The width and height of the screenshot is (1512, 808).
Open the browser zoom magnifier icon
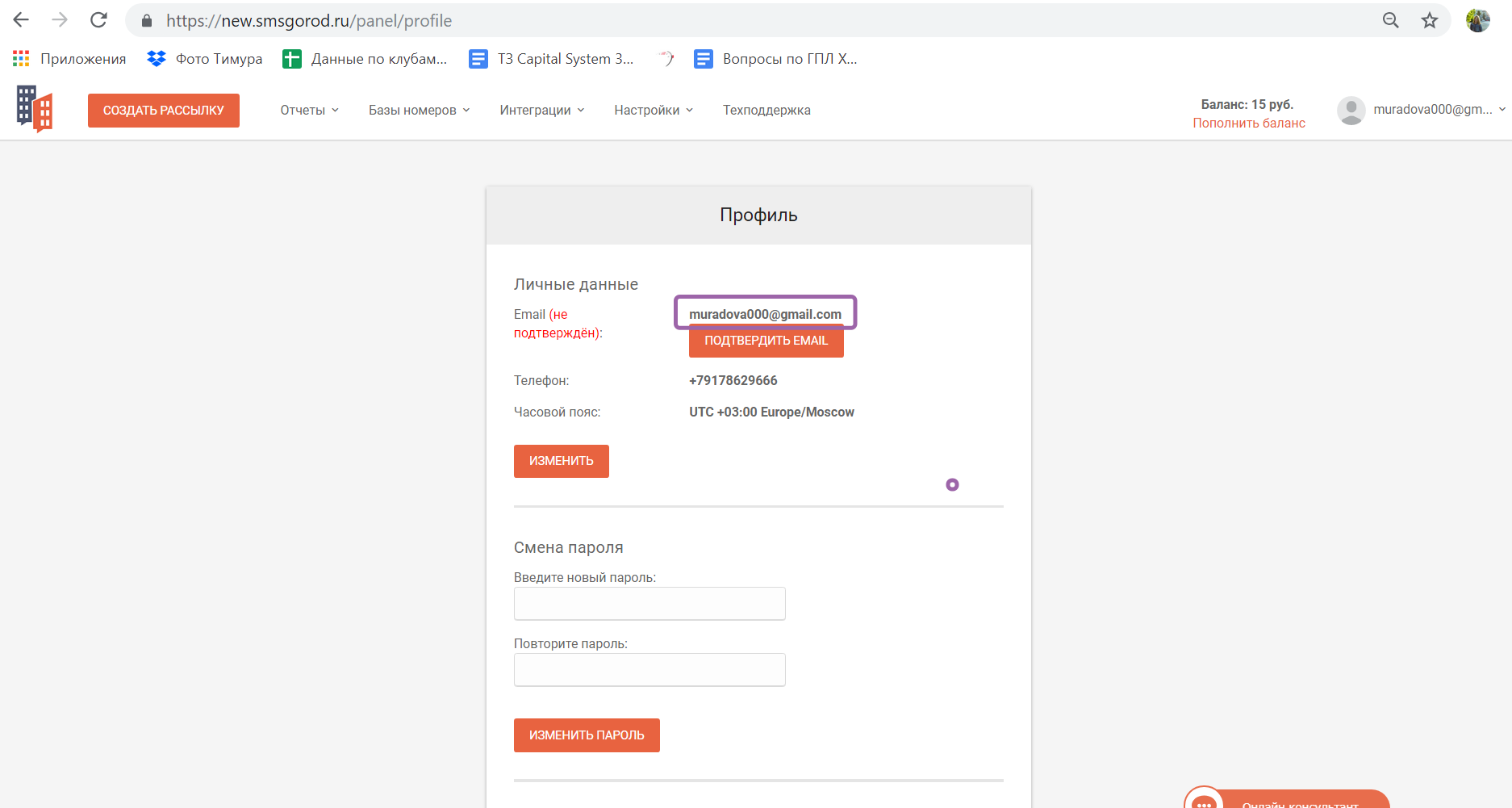click(x=1391, y=20)
